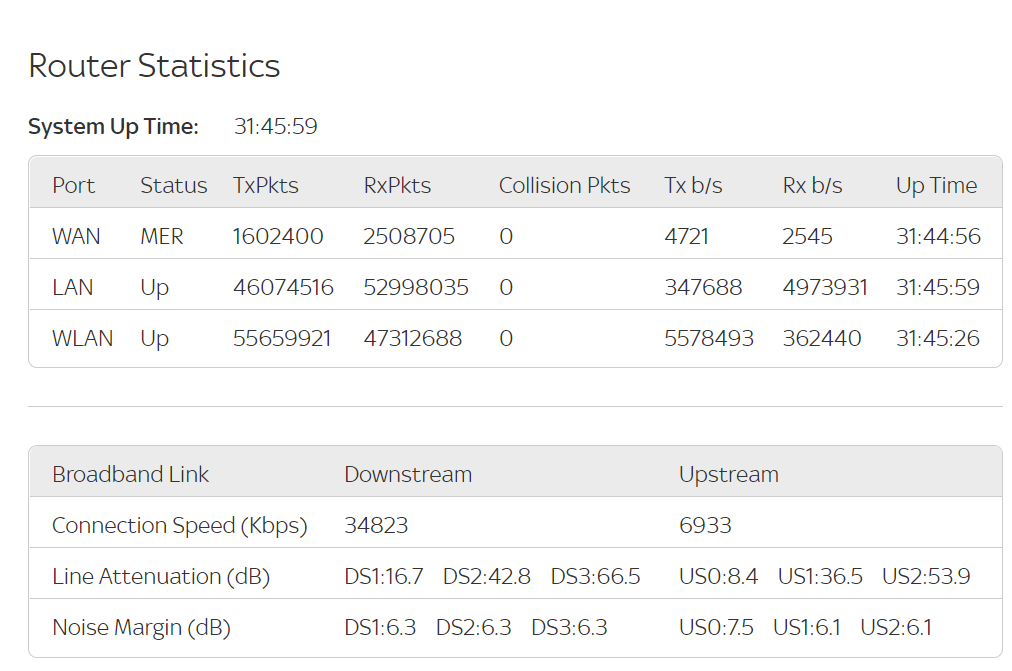Click the Up Time column header
This screenshot has width=1012, height=671.
coord(936,186)
